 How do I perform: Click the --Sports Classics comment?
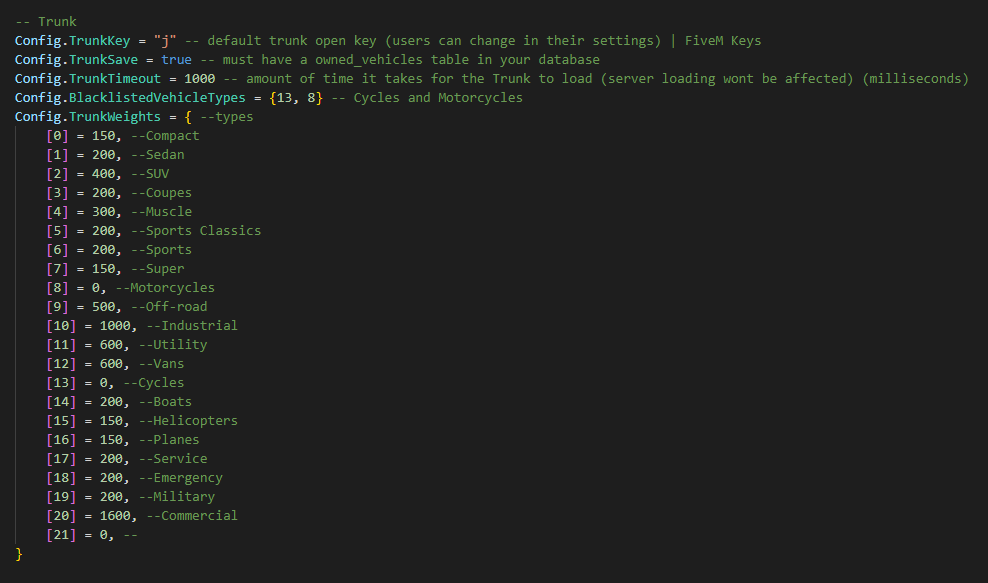click(196, 231)
